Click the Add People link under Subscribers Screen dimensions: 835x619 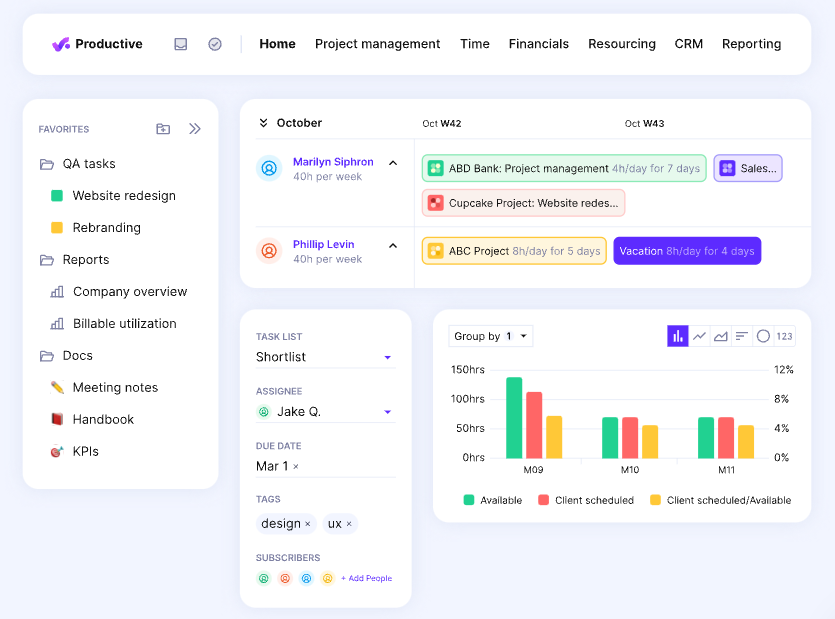coord(365,578)
